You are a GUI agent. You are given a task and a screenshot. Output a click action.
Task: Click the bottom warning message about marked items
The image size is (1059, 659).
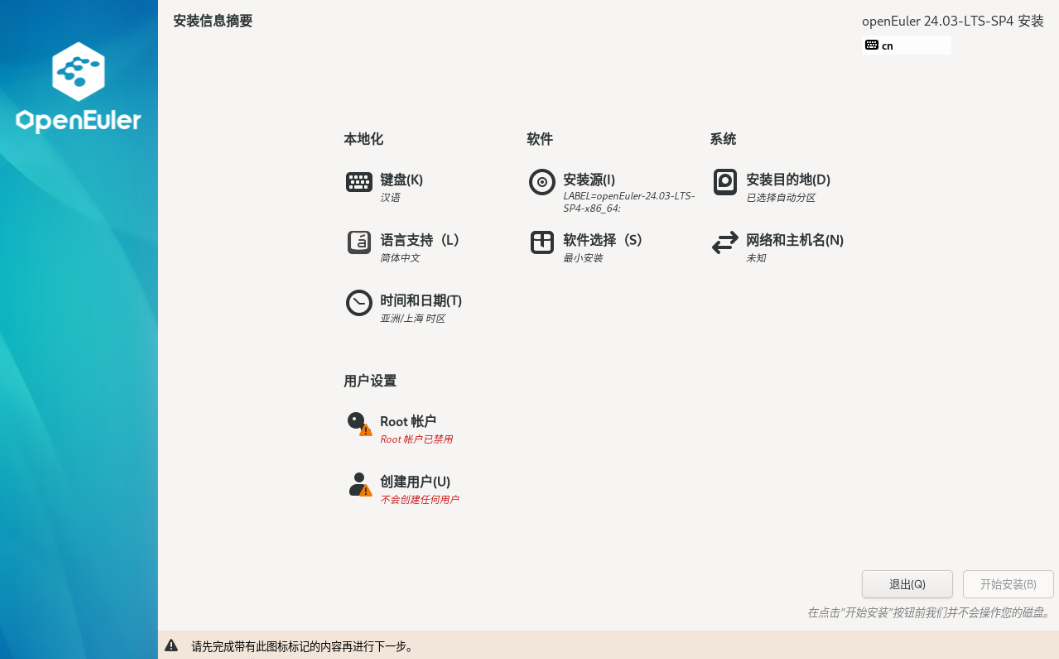302,646
